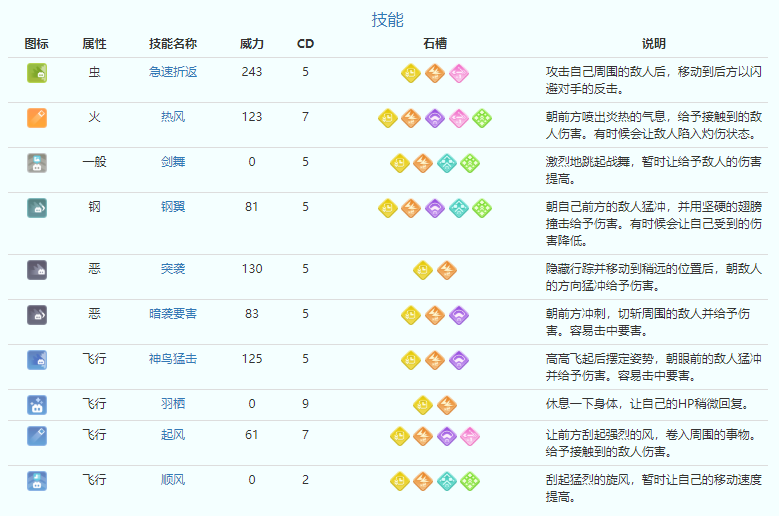Viewport: 779px width, 516px height.
Task: Click the blue flying-type icon for 起风
Action: (x=37, y=436)
